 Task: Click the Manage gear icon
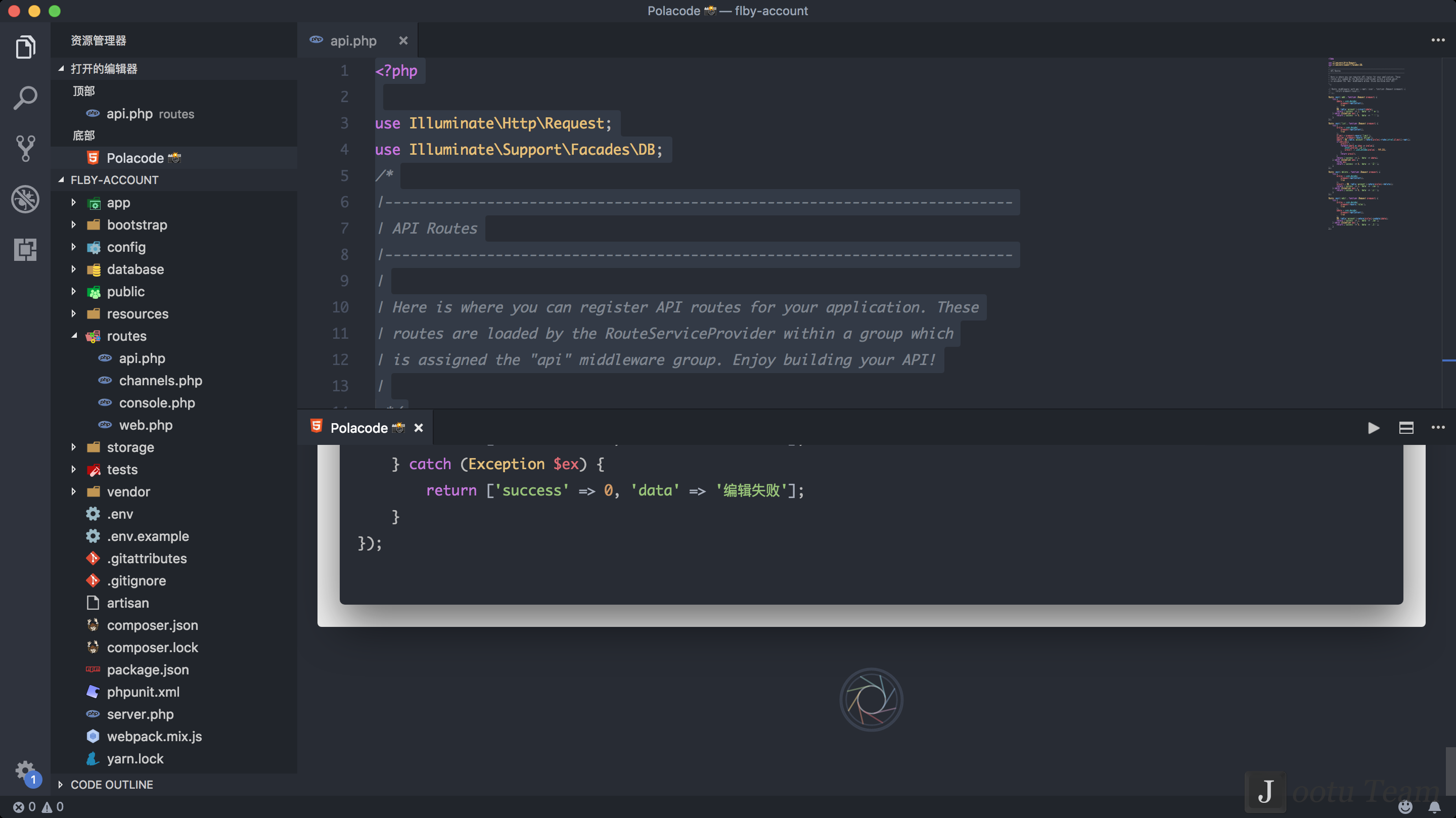(24, 770)
